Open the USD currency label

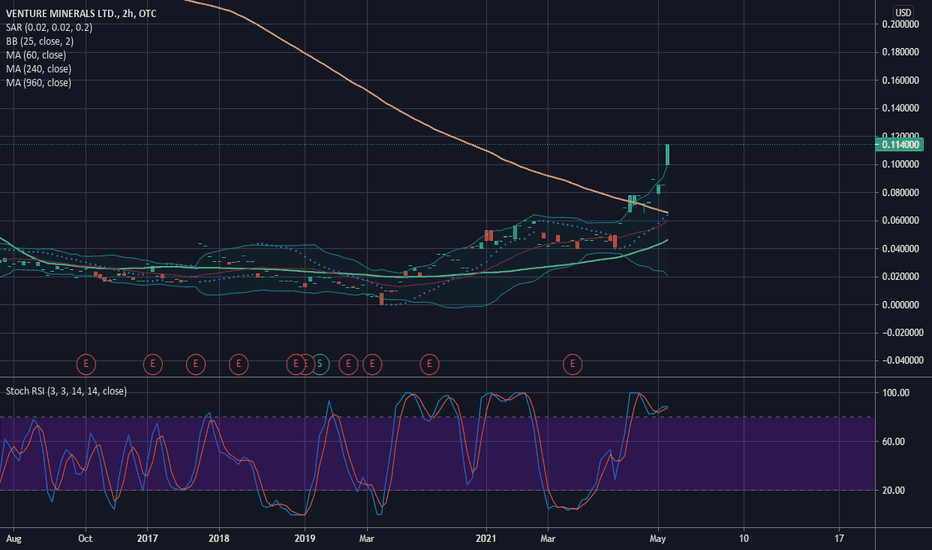click(903, 12)
